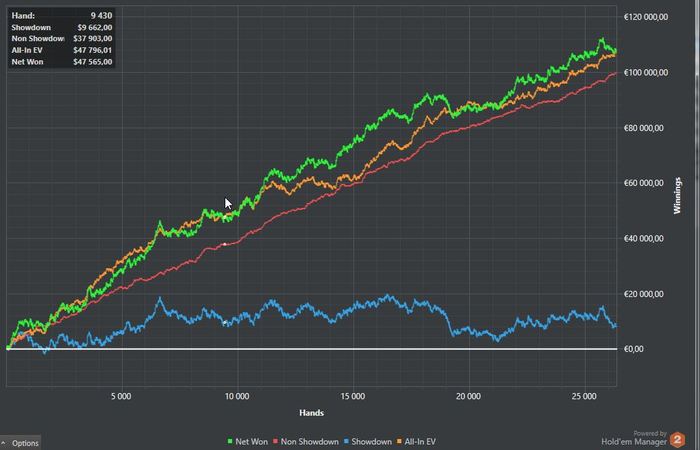This screenshot has width=700, height=450.
Task: Click the white marker on the red line
Action: coord(225,244)
